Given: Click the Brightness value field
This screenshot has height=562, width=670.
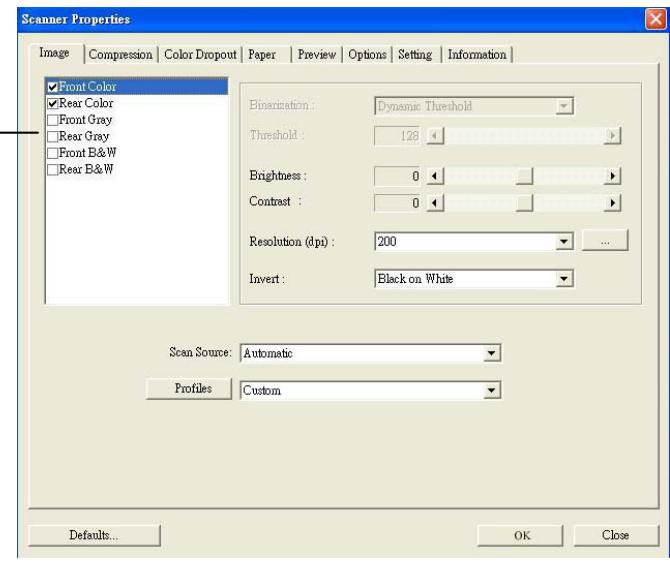Looking at the screenshot, I should (397, 176).
